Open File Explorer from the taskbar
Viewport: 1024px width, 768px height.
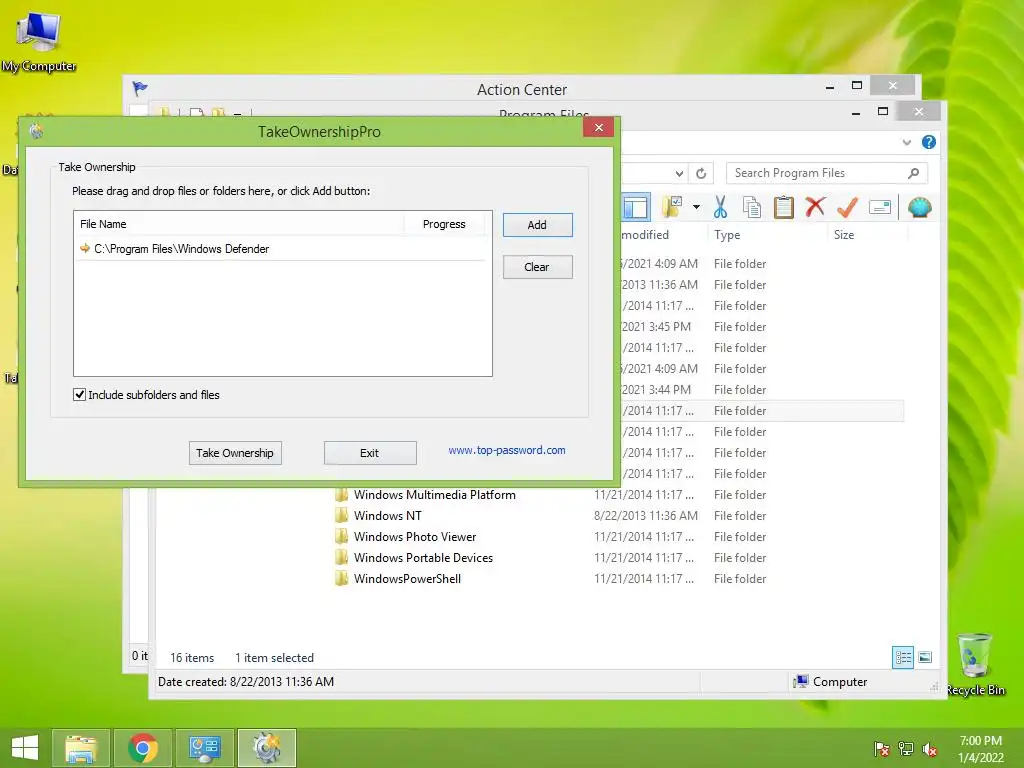(80, 748)
